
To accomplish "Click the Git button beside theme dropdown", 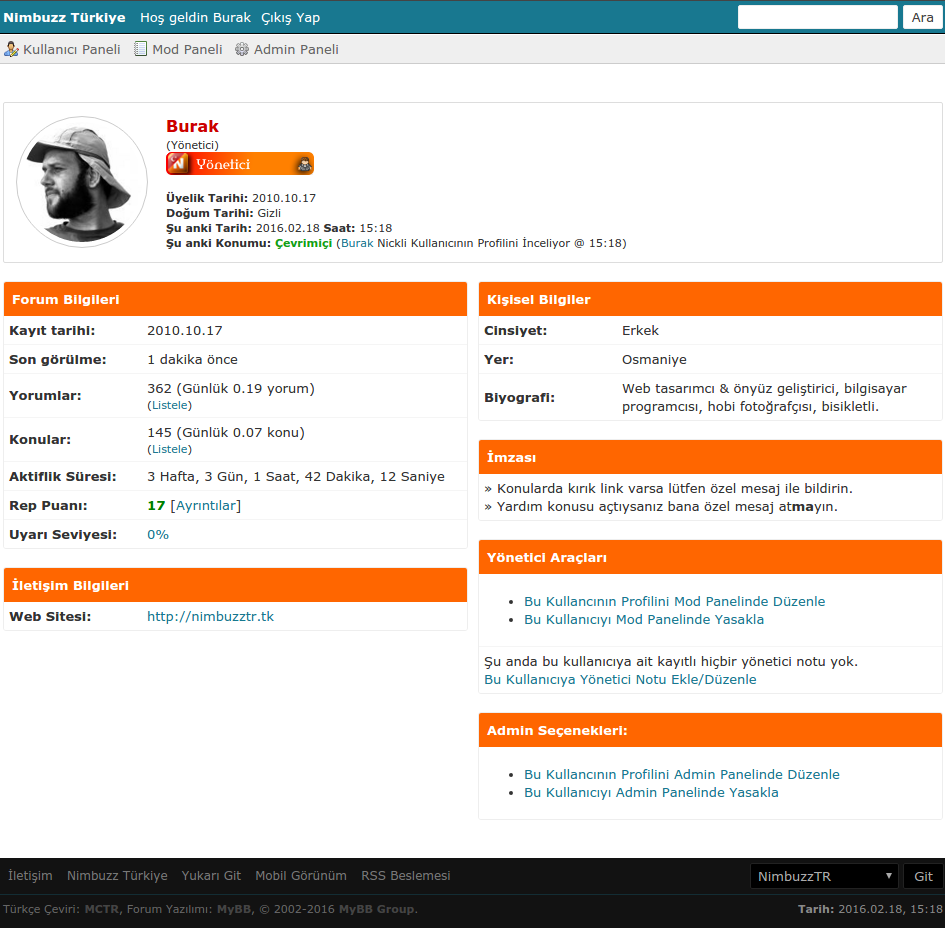I will point(923,876).
